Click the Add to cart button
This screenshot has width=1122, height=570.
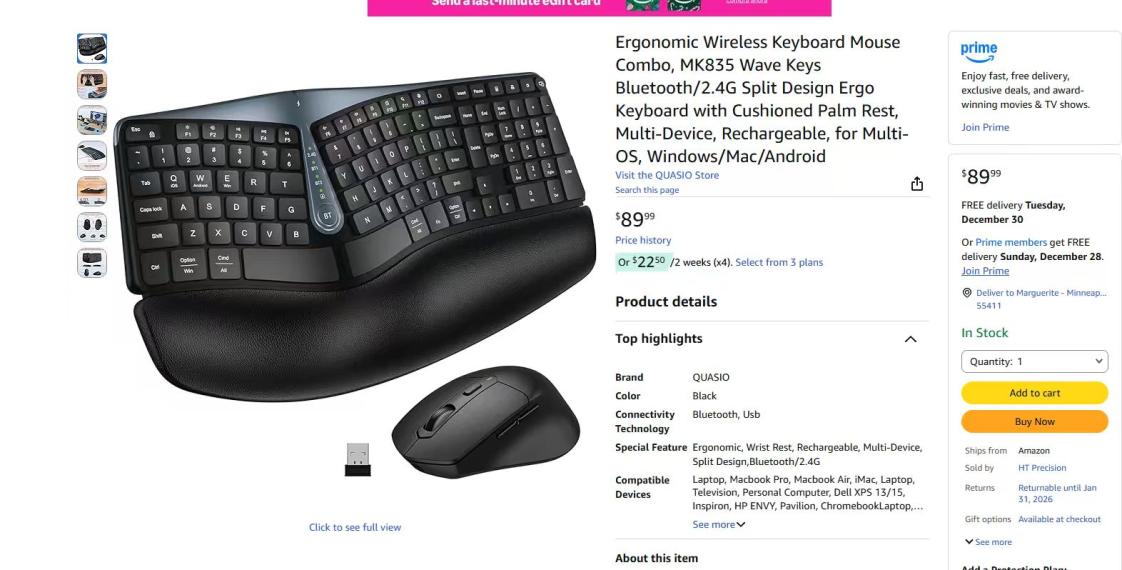1035,393
